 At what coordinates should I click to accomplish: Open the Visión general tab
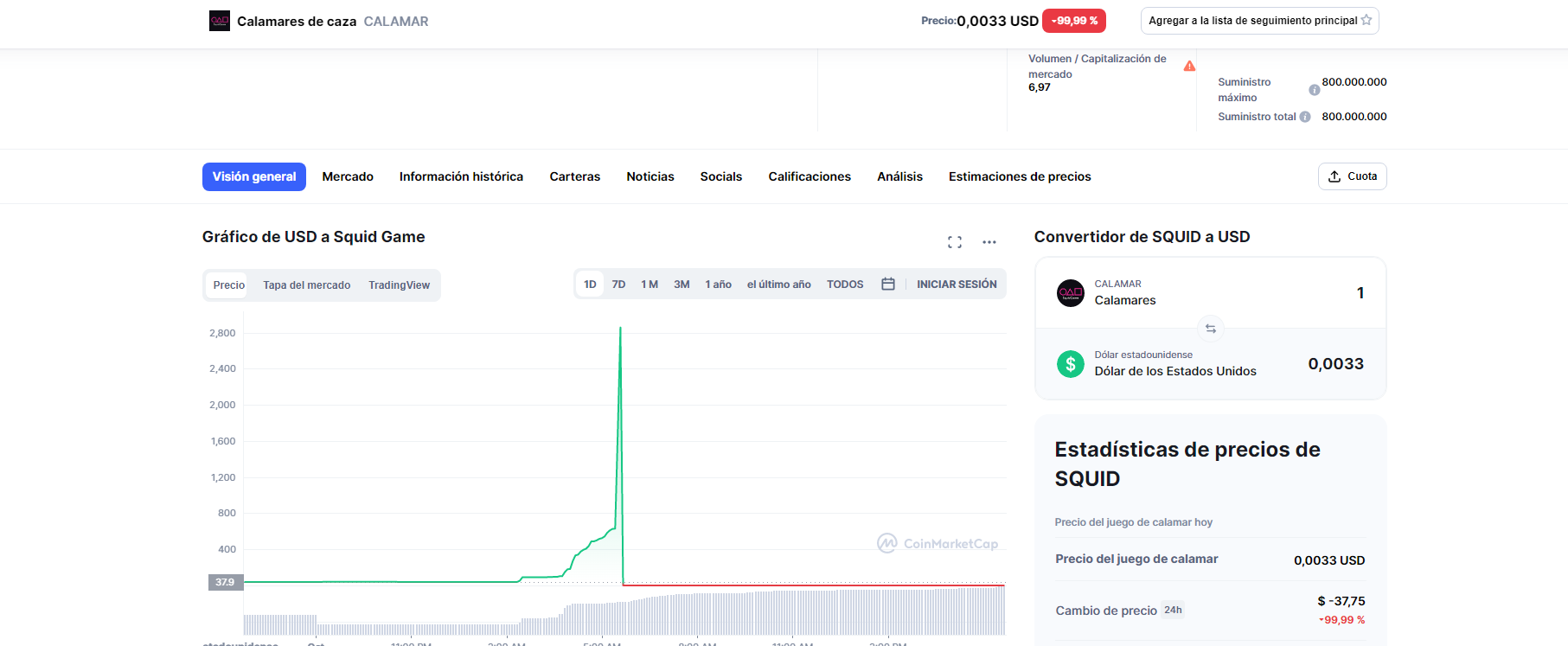[x=254, y=176]
